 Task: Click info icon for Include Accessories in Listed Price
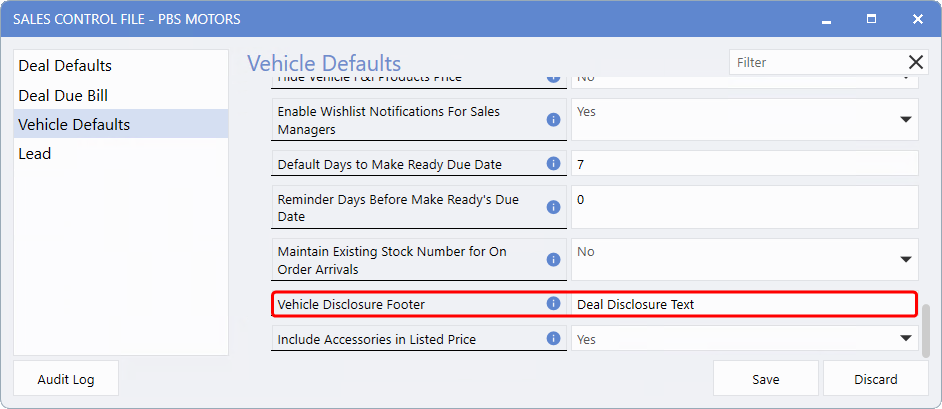coord(553,339)
